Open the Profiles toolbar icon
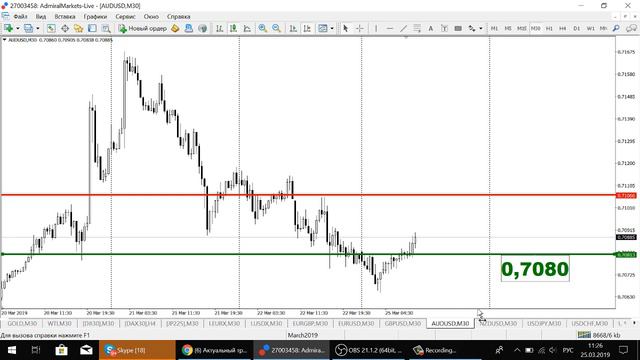Viewport: 640px width, 360px height. tap(28, 28)
